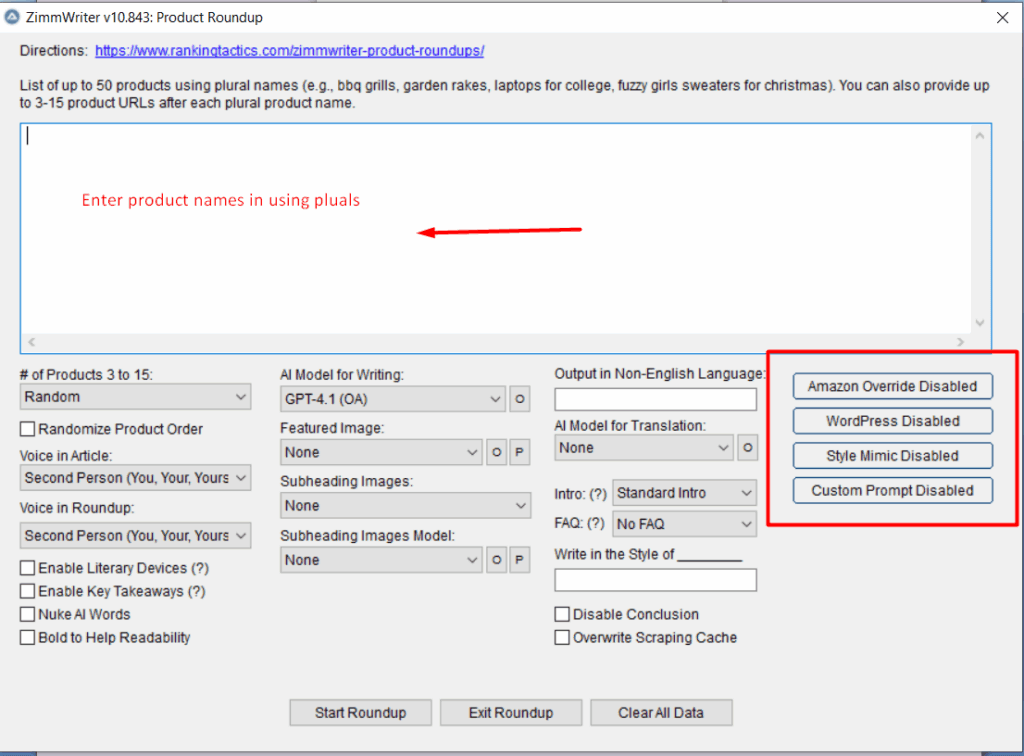This screenshot has width=1024, height=756.
Task: Click the O button beside AI Model for Translation
Action: [x=747, y=448]
